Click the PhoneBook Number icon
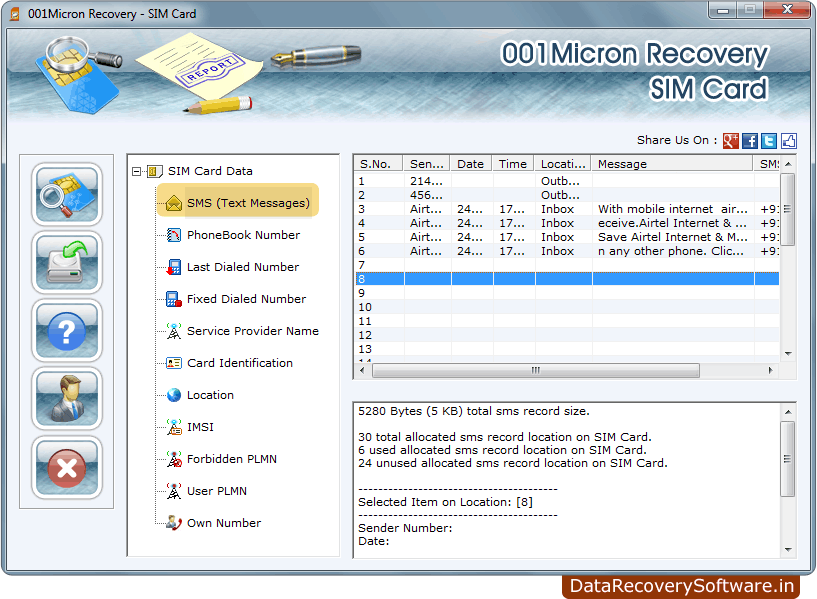Screen dimensions: 817x599 (x=174, y=235)
